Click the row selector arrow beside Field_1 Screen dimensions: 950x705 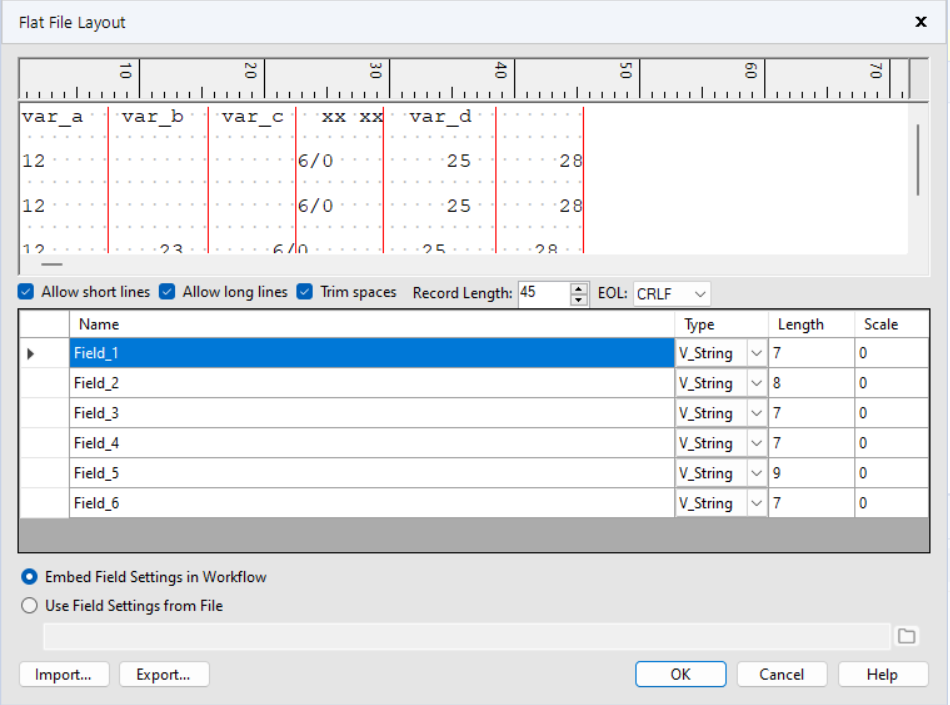click(32, 353)
